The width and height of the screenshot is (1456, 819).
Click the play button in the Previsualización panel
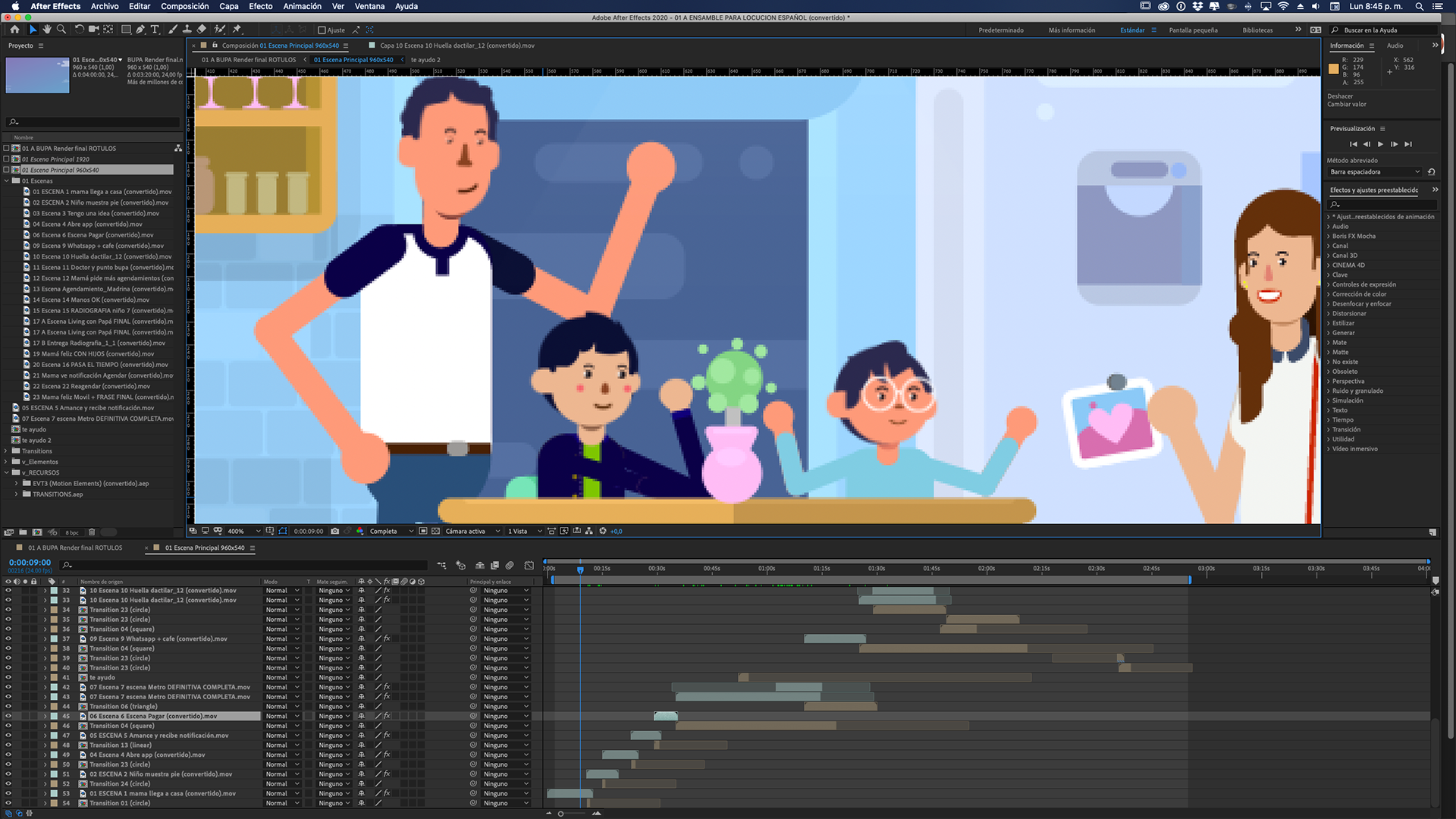(1380, 144)
